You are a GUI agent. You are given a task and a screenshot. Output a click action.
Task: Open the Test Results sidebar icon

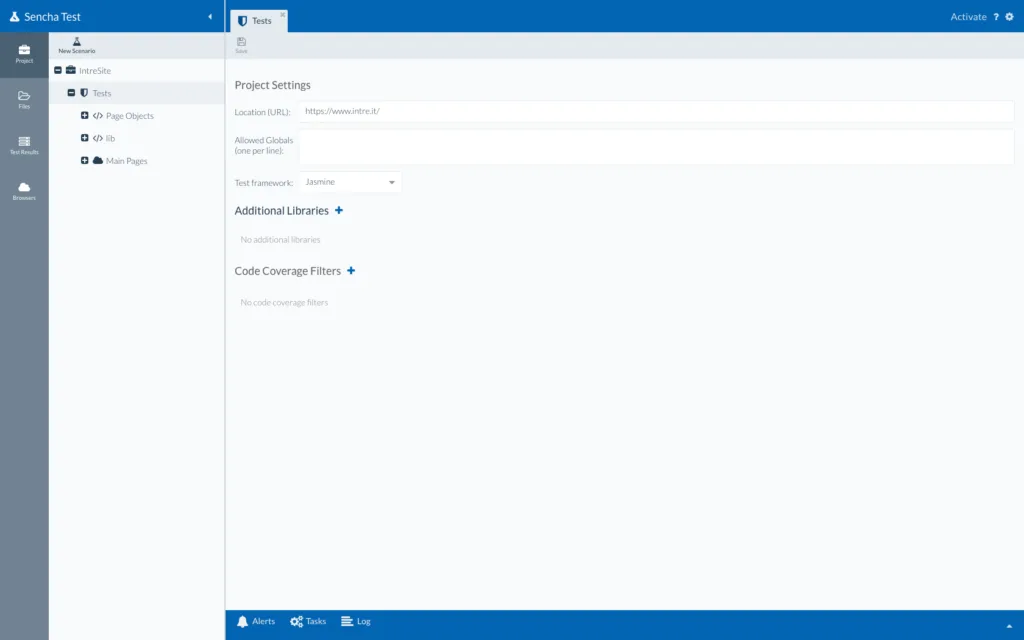[x=24, y=144]
